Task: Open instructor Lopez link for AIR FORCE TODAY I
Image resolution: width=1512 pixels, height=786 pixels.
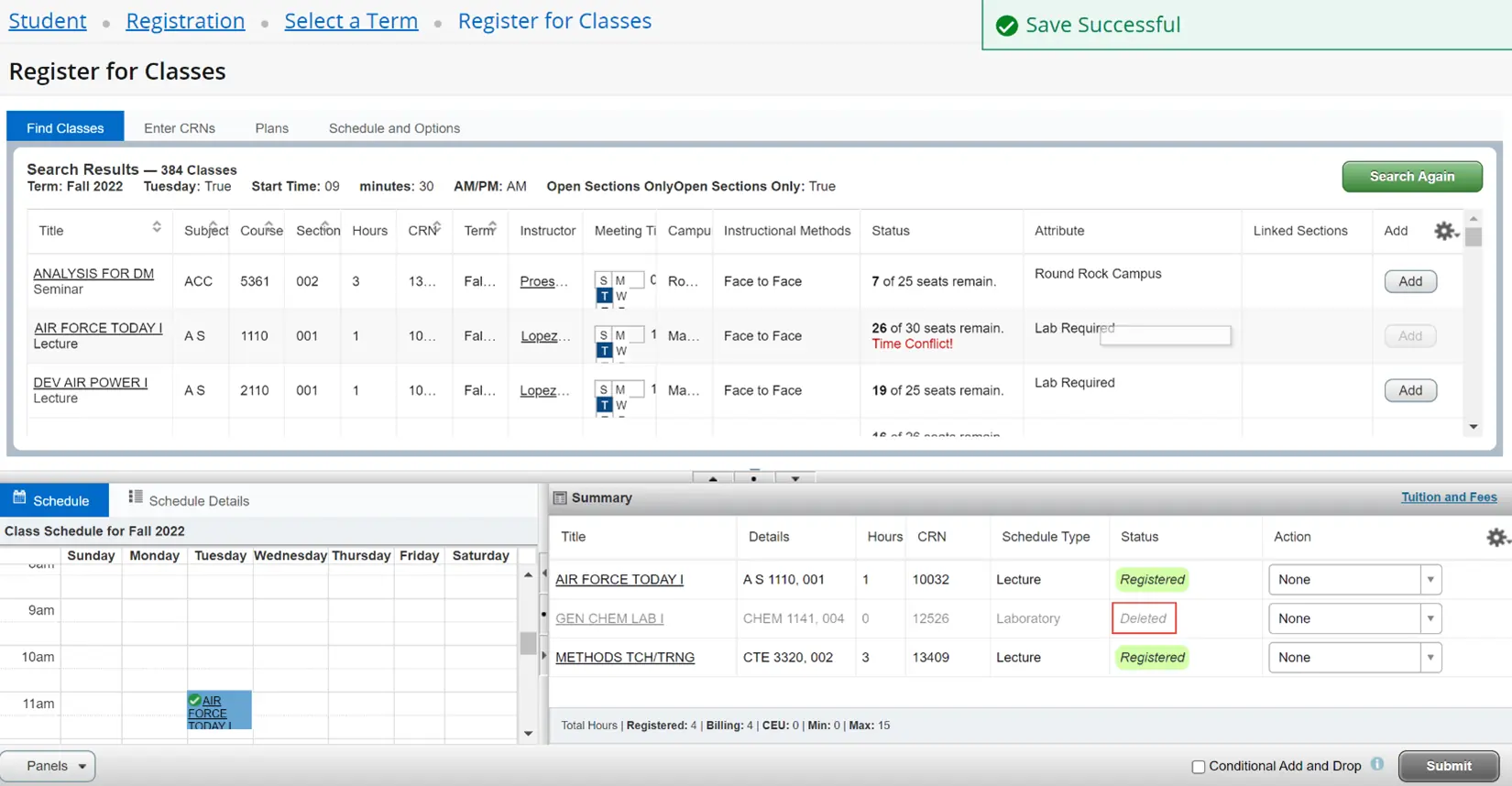Action: pos(545,336)
